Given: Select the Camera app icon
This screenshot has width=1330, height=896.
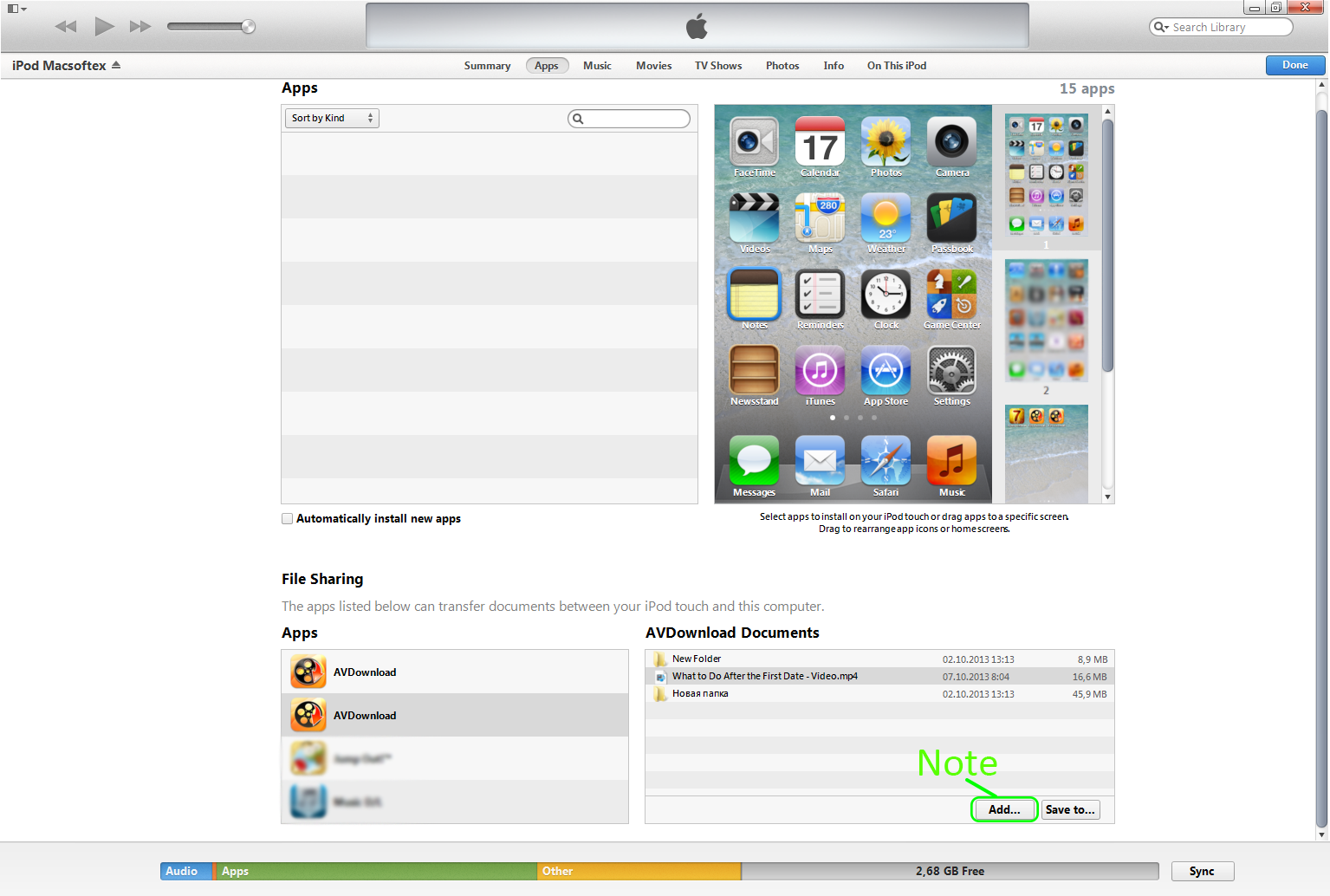Looking at the screenshot, I should [x=951, y=141].
